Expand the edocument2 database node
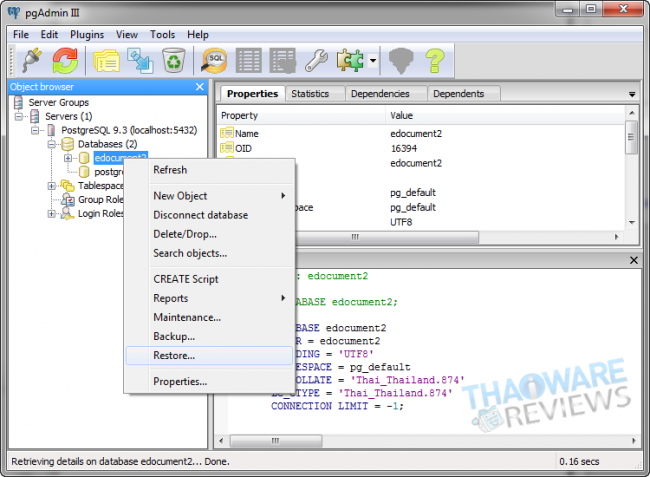Screen dimensions: 650x477 click(x=67, y=158)
